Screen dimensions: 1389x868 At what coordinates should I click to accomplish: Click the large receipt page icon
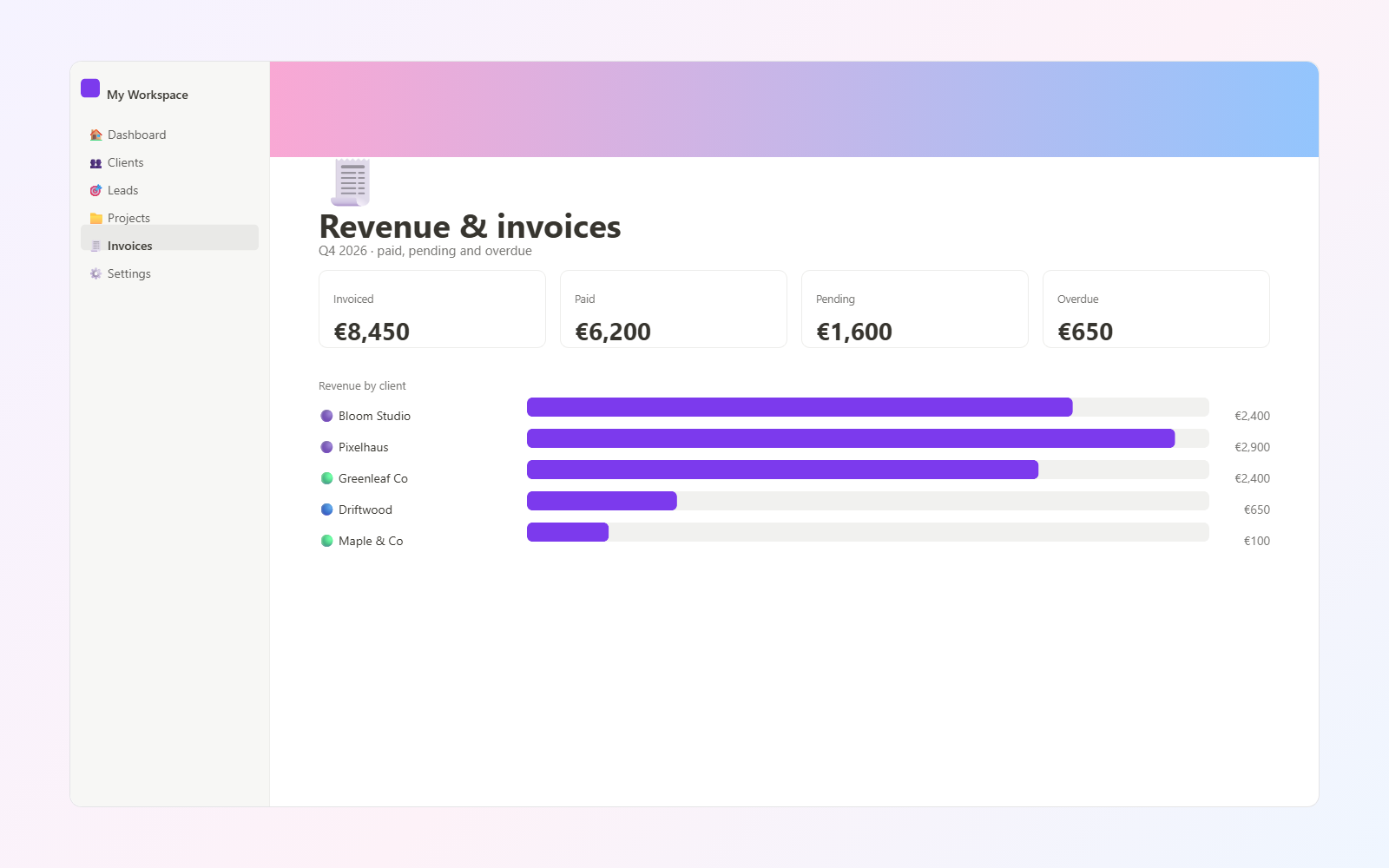351,181
